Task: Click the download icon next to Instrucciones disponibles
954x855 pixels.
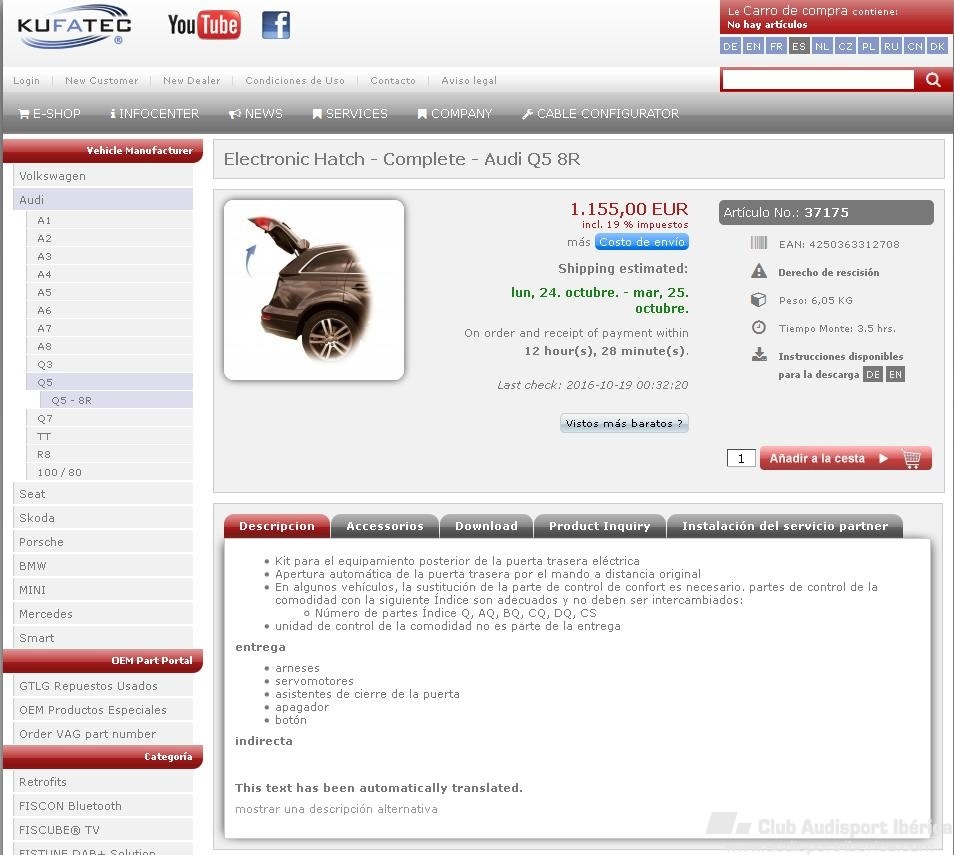Action: pos(759,355)
